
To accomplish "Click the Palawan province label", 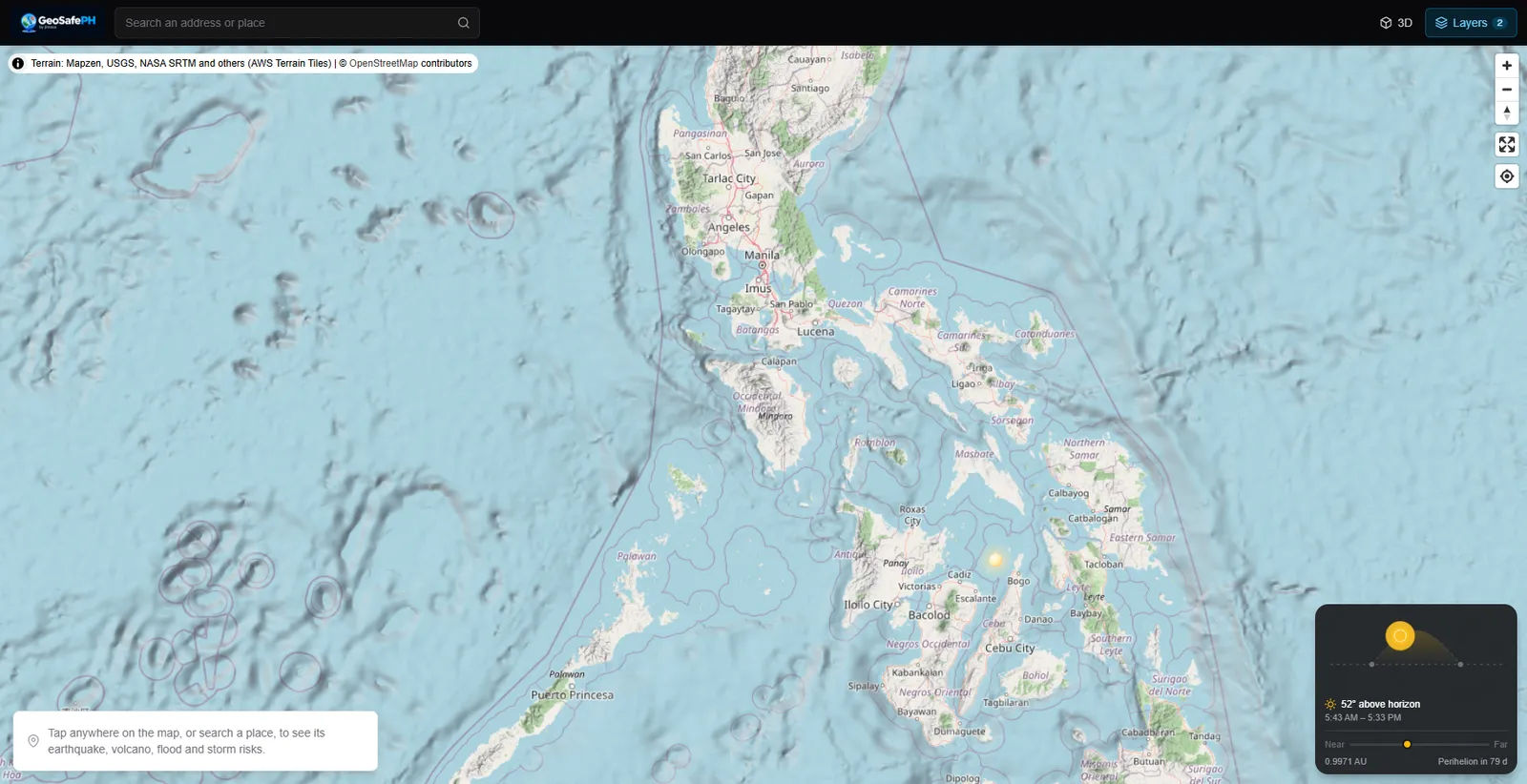I will tap(637, 556).
